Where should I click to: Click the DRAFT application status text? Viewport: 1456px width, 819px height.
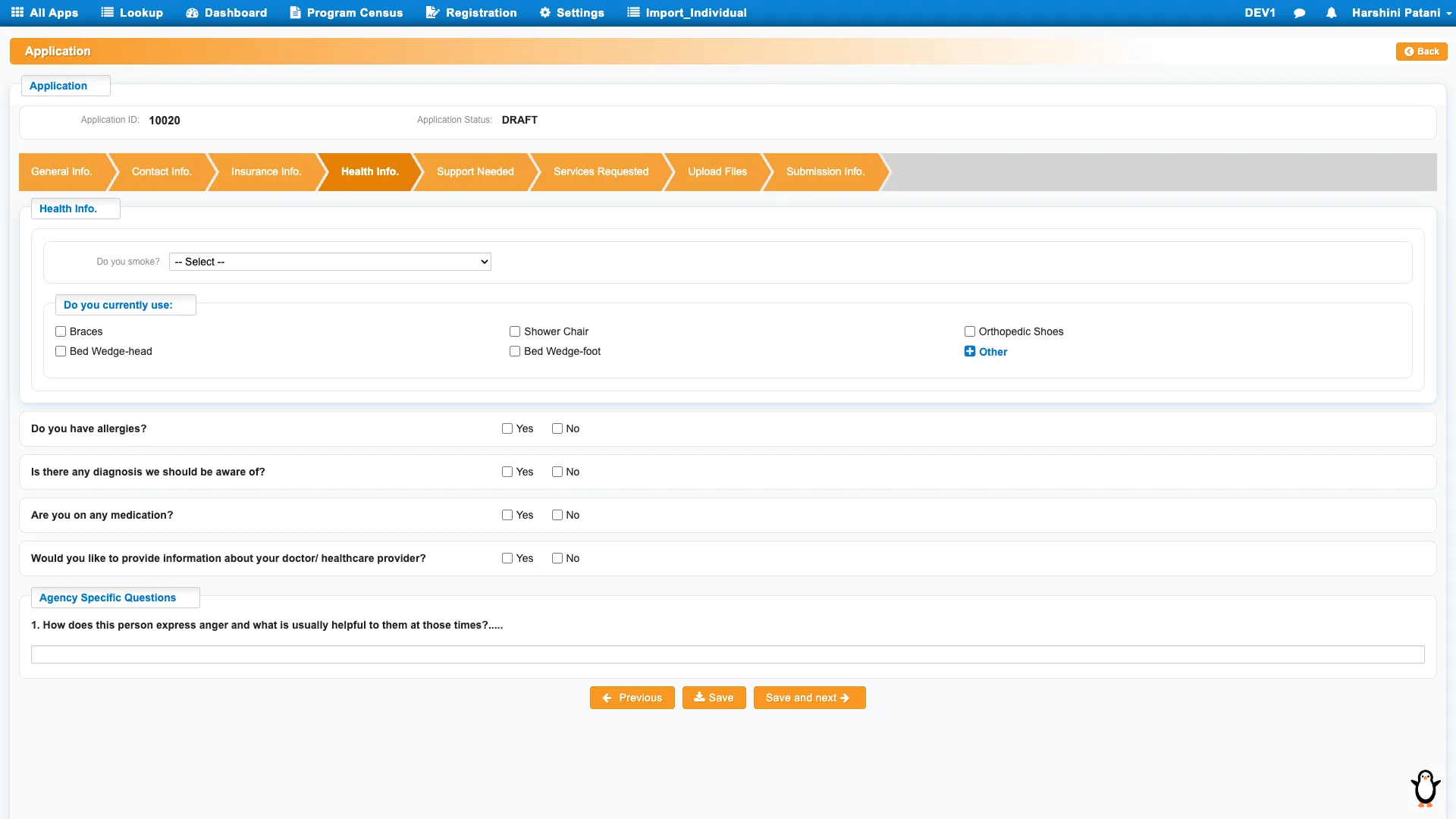click(519, 120)
